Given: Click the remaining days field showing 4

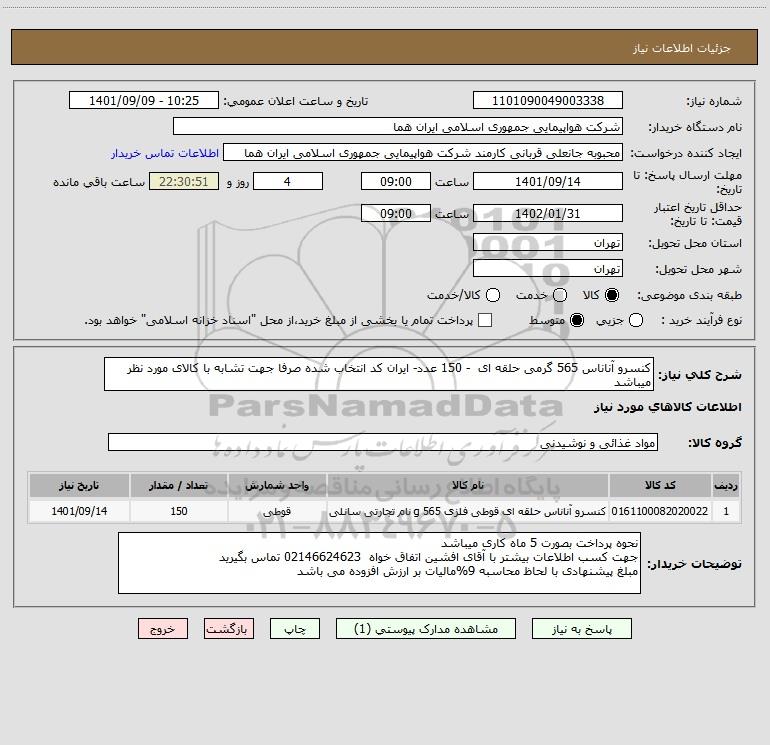Looking at the screenshot, I should (x=288, y=181).
